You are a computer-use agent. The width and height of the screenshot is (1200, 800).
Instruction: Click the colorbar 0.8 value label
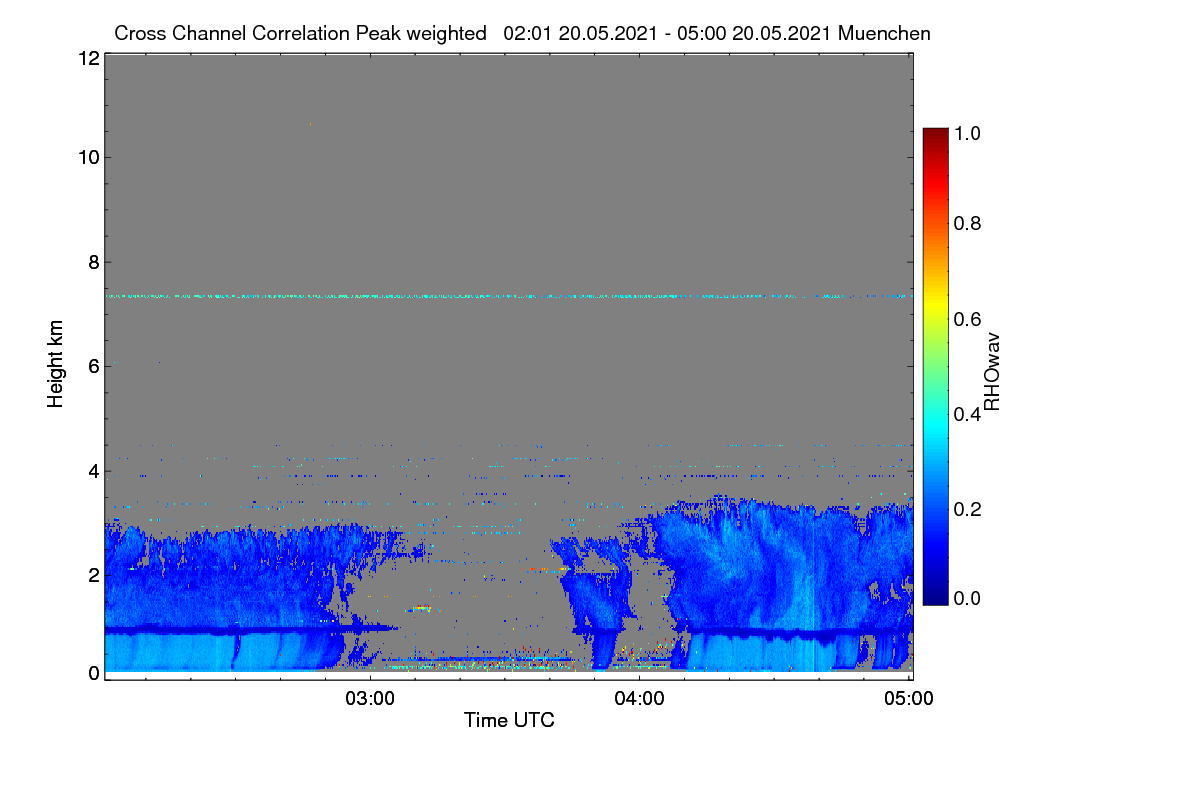click(968, 223)
